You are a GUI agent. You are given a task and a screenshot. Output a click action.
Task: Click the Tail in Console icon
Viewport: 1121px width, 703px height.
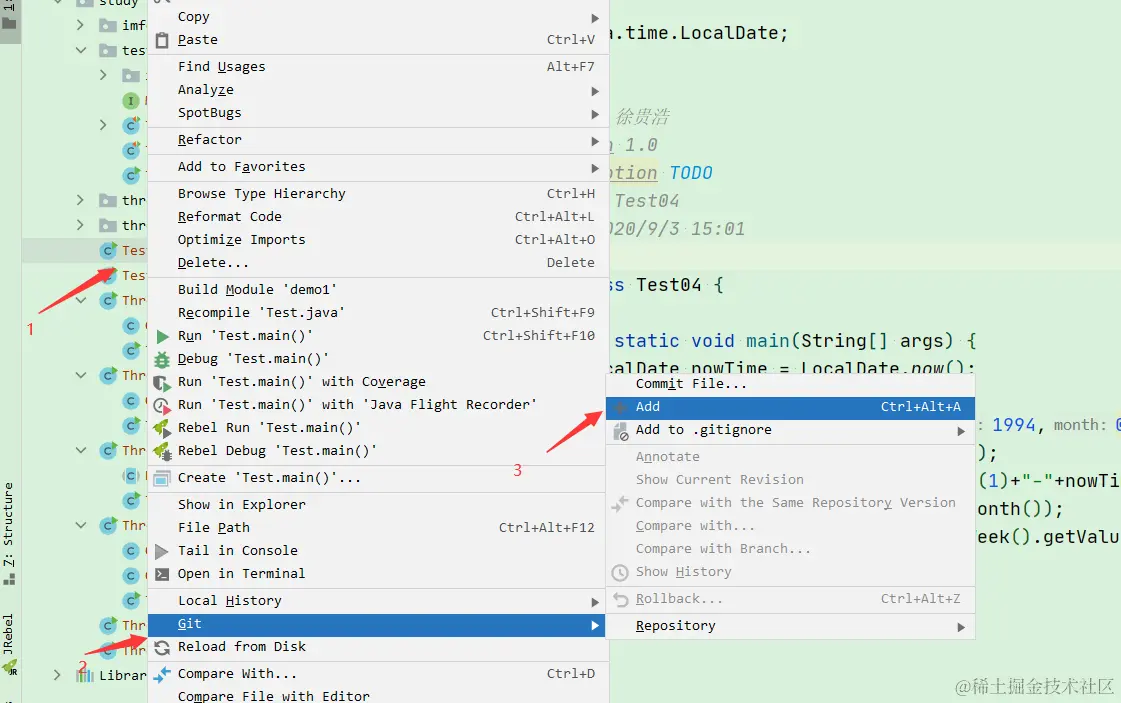pos(162,551)
